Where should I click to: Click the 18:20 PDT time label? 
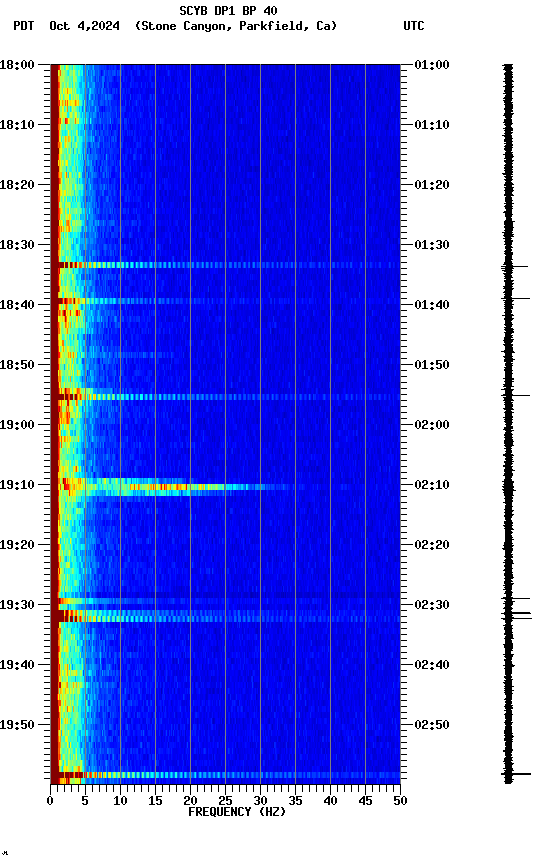[x=17, y=185]
